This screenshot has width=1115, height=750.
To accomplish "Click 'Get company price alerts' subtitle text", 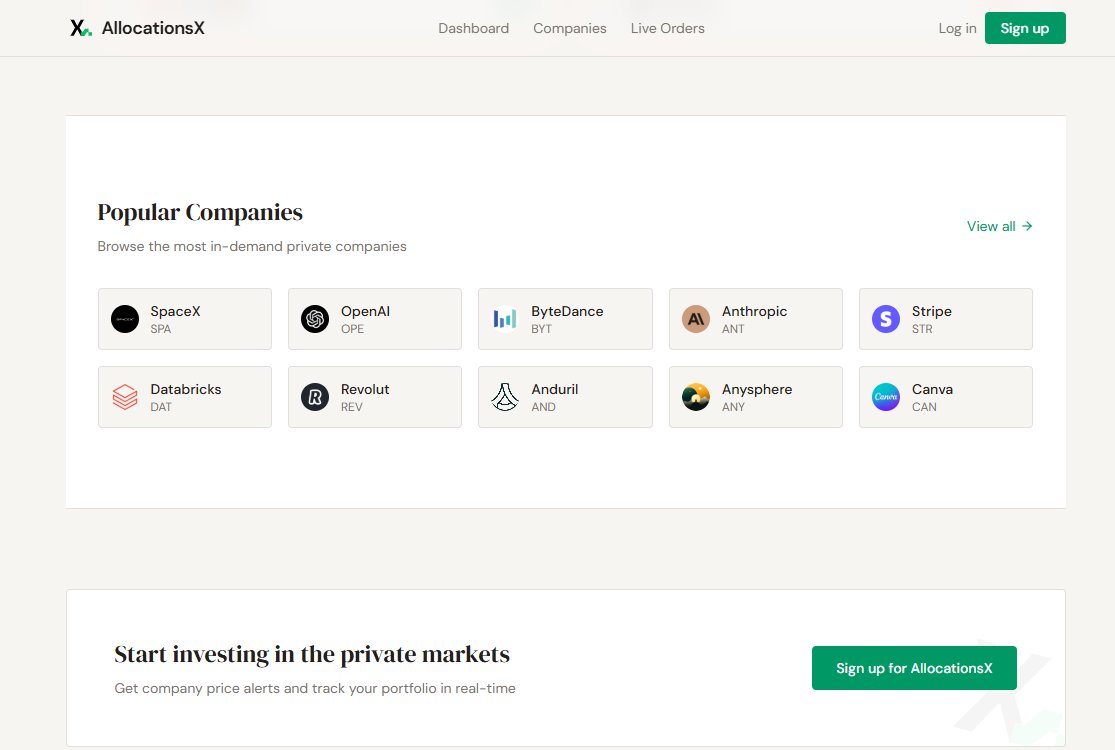I will [315, 688].
